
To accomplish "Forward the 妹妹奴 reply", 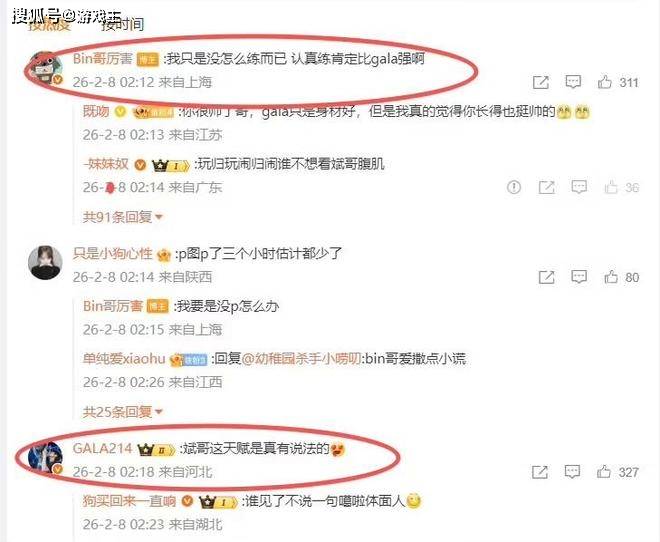I will (546, 187).
